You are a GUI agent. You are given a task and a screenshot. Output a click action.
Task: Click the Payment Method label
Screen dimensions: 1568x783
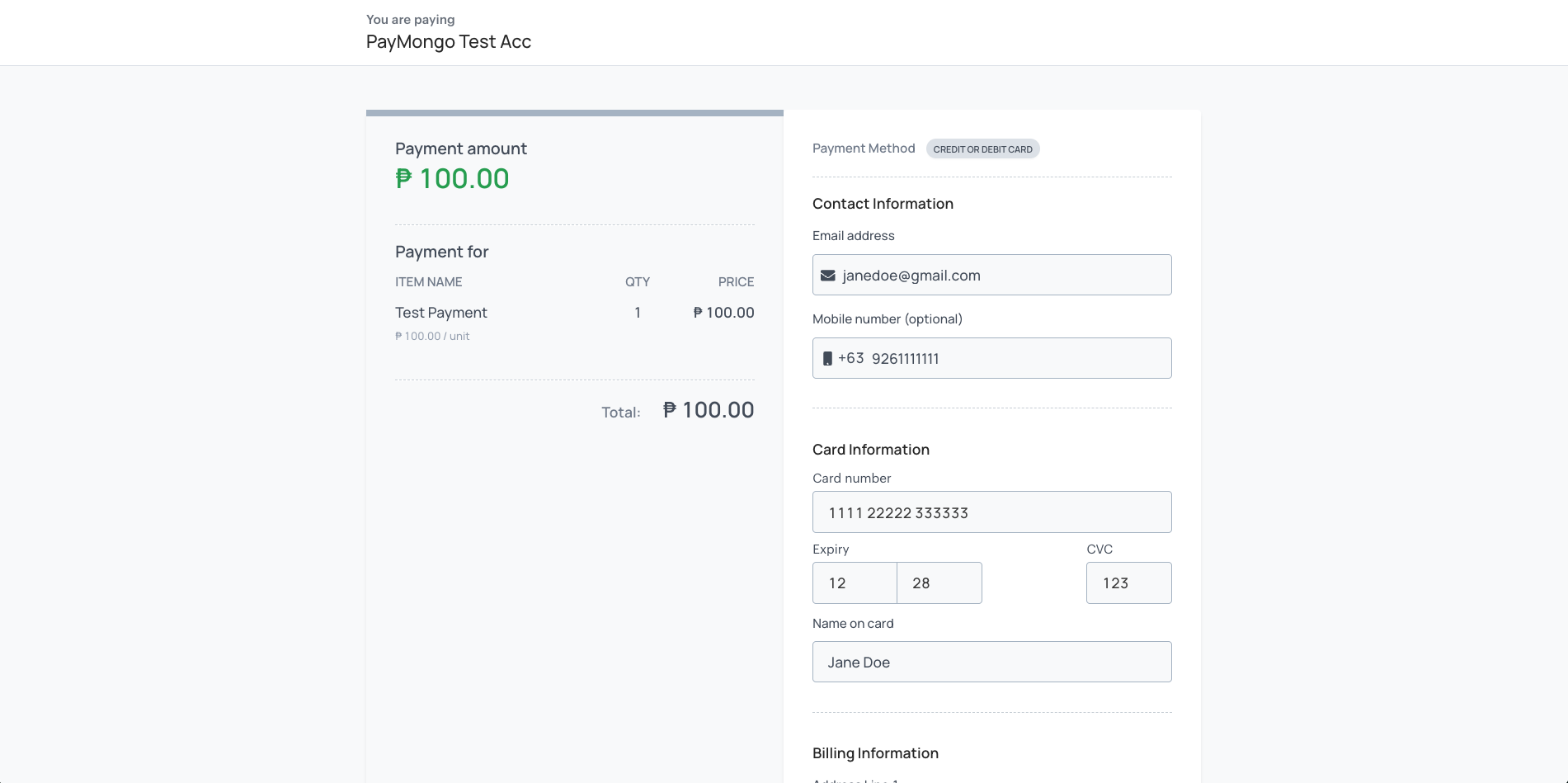click(864, 149)
